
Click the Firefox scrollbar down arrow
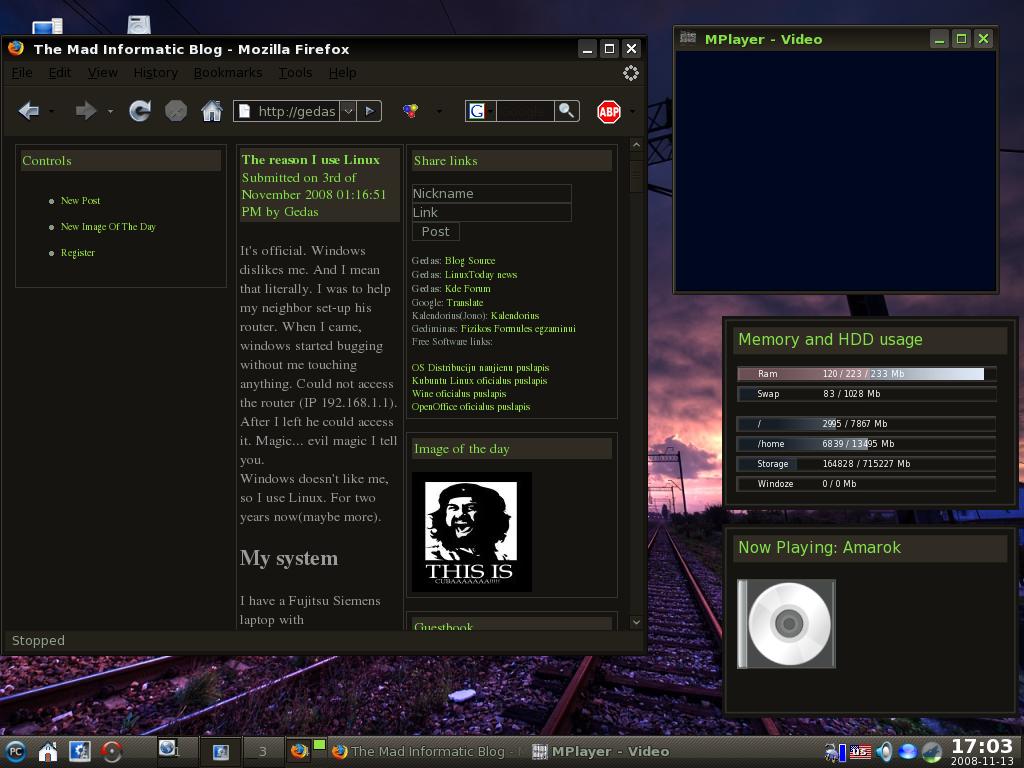click(636, 622)
